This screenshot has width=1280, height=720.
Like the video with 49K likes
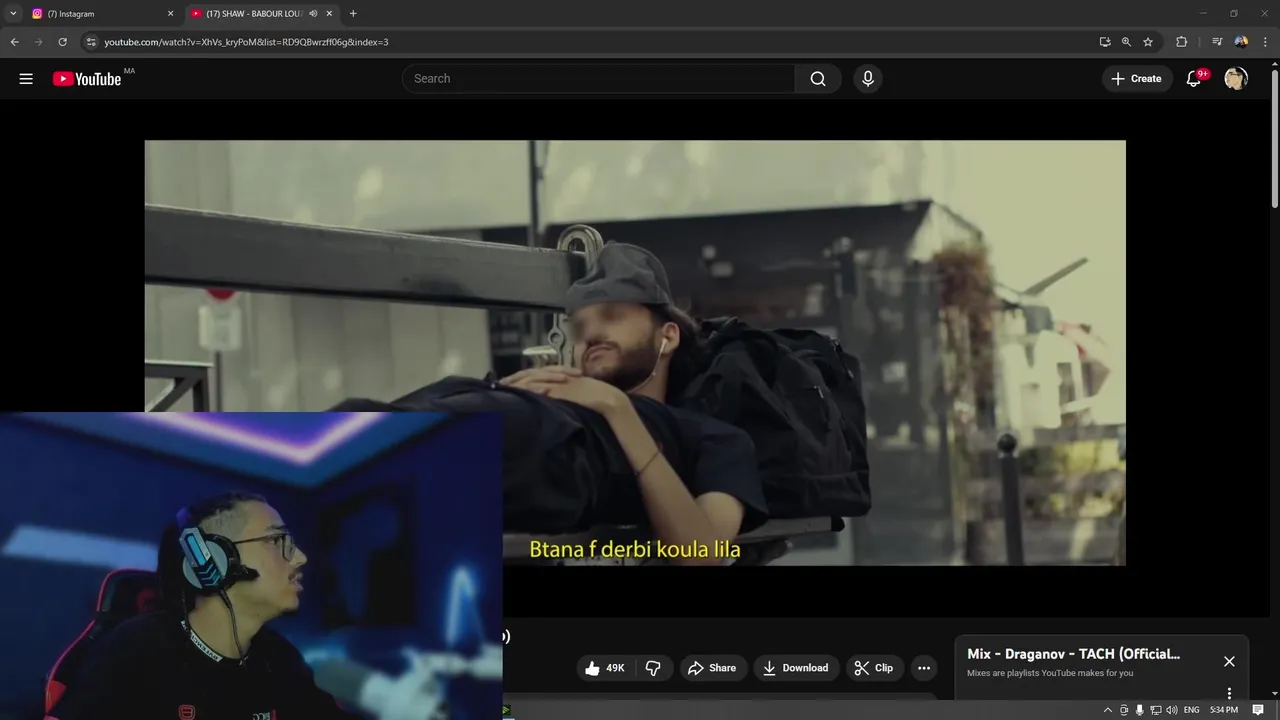click(x=606, y=668)
